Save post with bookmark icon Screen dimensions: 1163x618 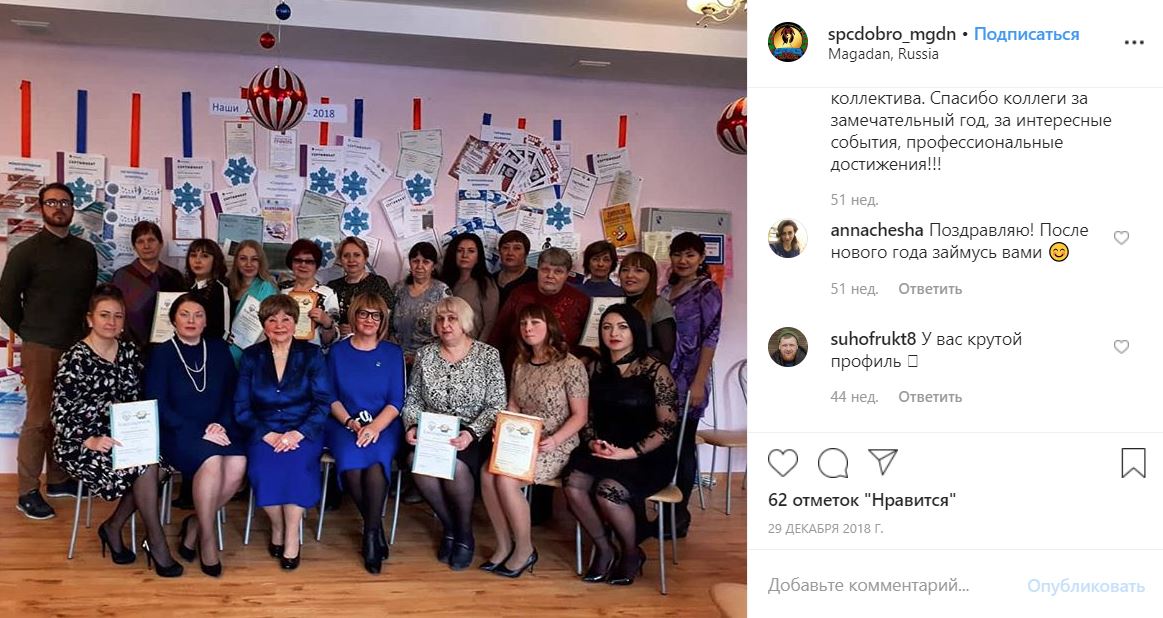[1133, 463]
